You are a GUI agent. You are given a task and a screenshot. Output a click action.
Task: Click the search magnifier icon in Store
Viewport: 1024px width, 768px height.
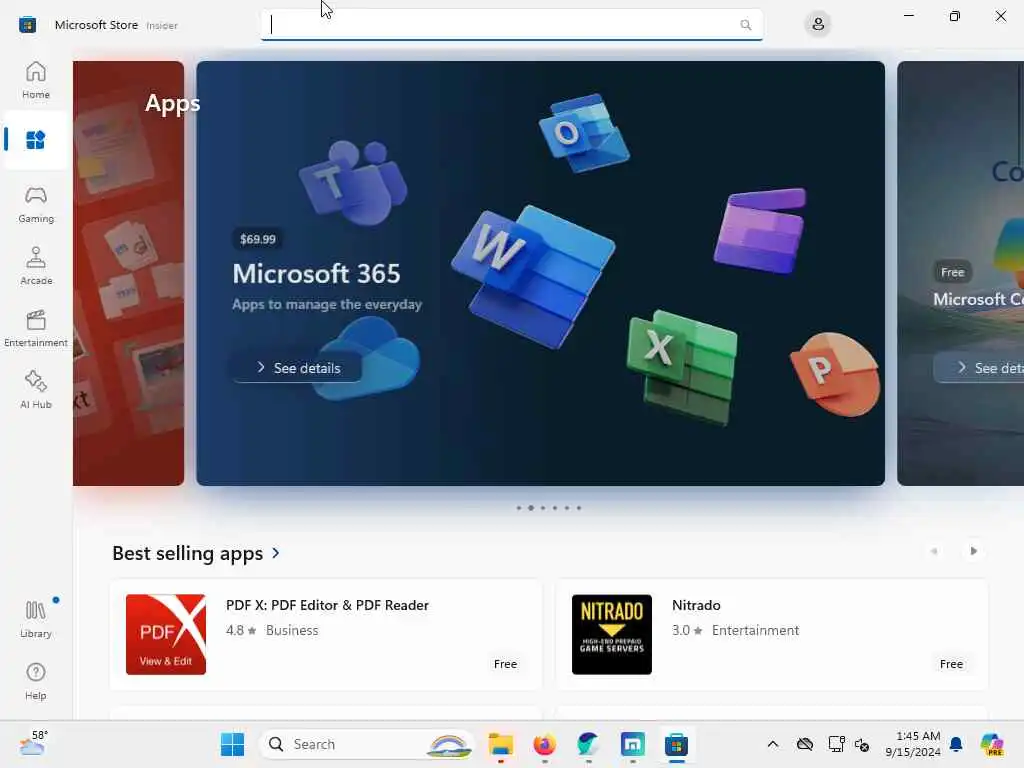click(x=745, y=25)
